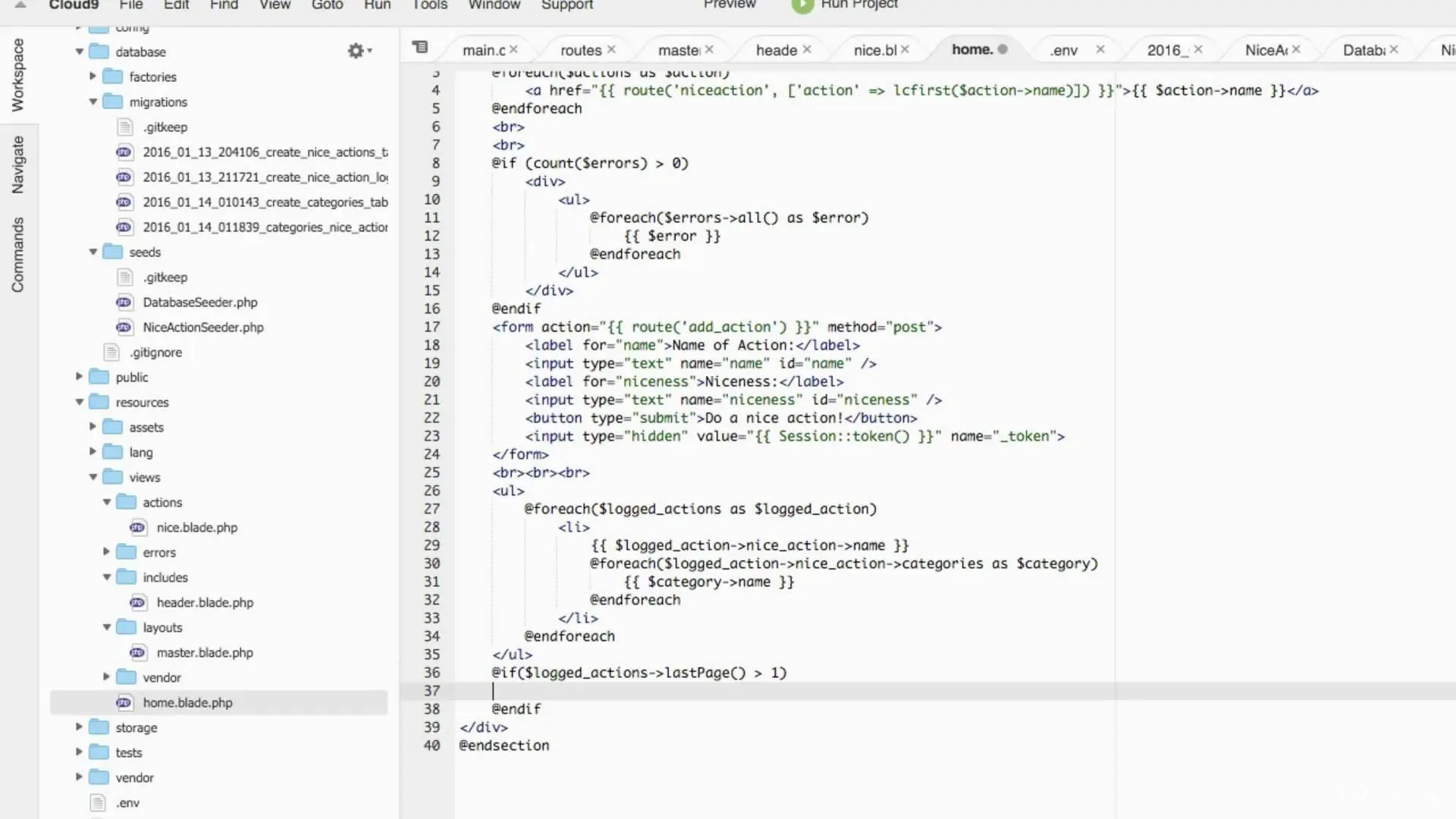Switch to the main.c tab

(x=484, y=50)
